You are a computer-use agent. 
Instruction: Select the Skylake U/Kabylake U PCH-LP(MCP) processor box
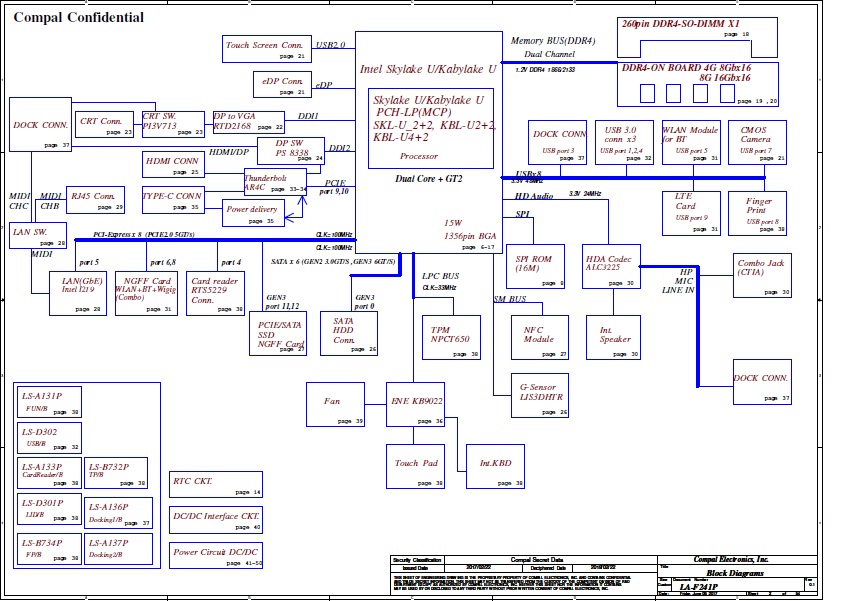click(431, 129)
